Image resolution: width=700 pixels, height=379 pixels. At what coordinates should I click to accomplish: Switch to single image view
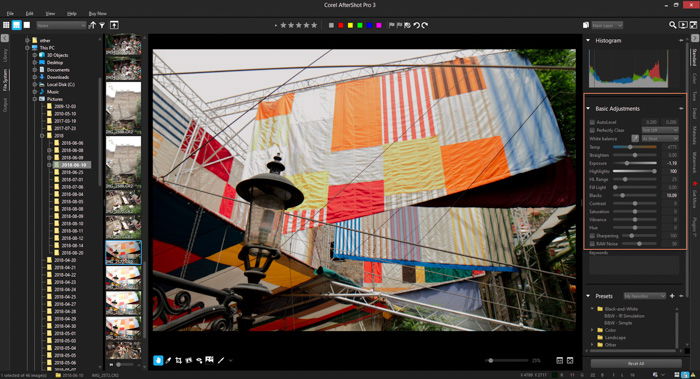pyautogui.click(x=27, y=25)
